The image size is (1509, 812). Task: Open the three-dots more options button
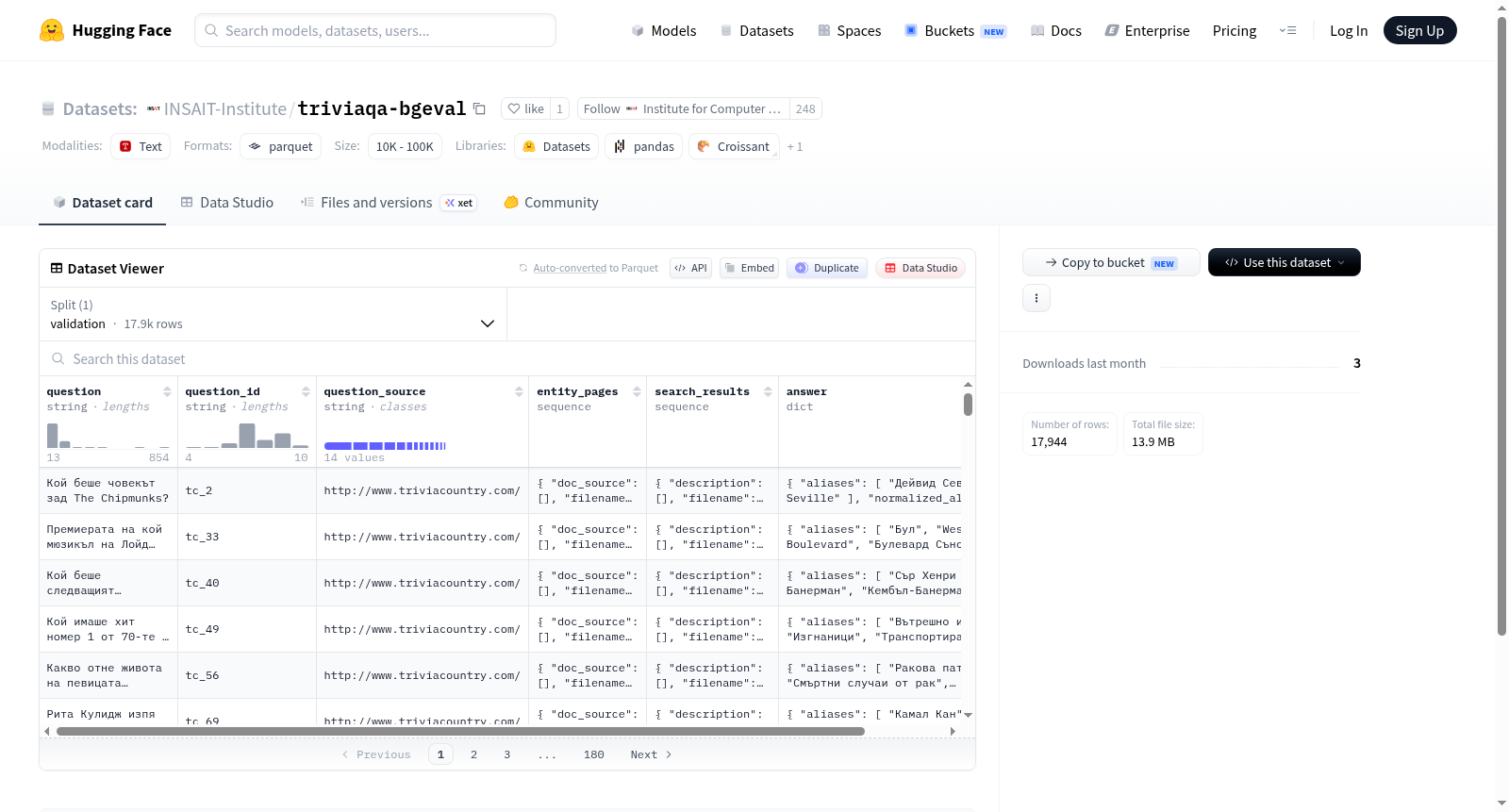click(1036, 298)
